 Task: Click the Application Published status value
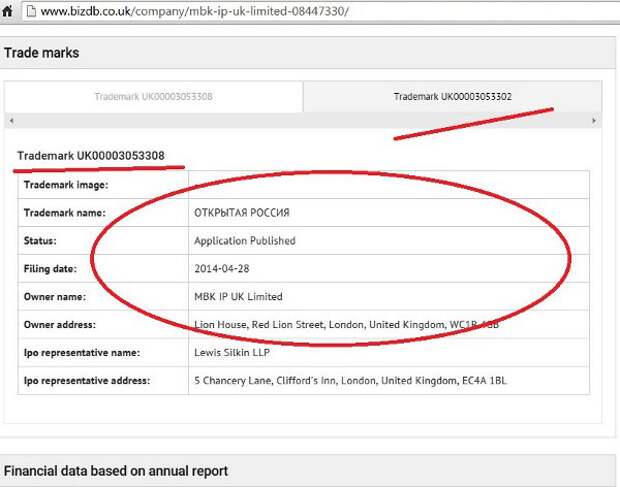pos(245,241)
